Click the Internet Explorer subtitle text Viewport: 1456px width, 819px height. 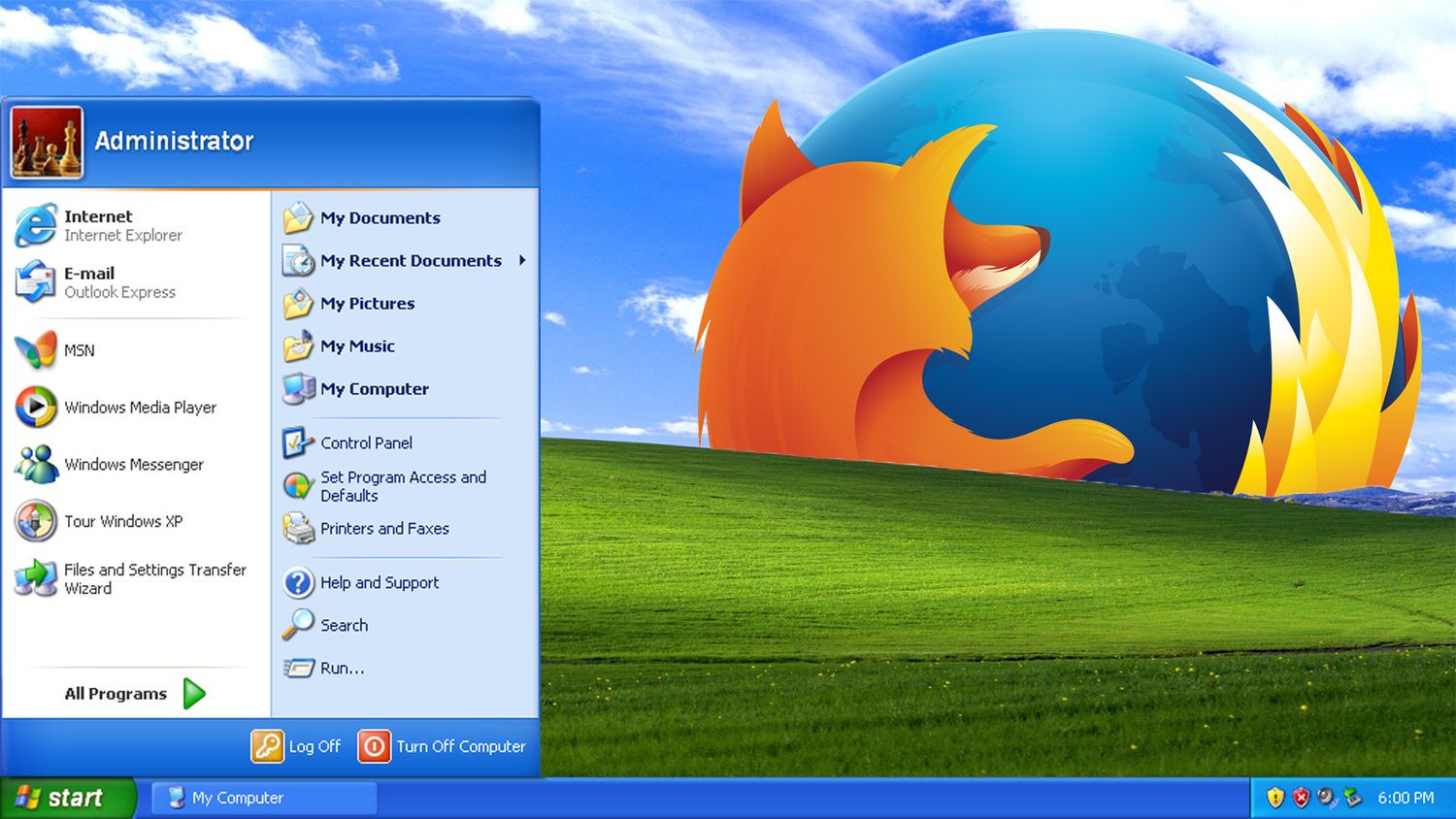pyautogui.click(x=123, y=235)
